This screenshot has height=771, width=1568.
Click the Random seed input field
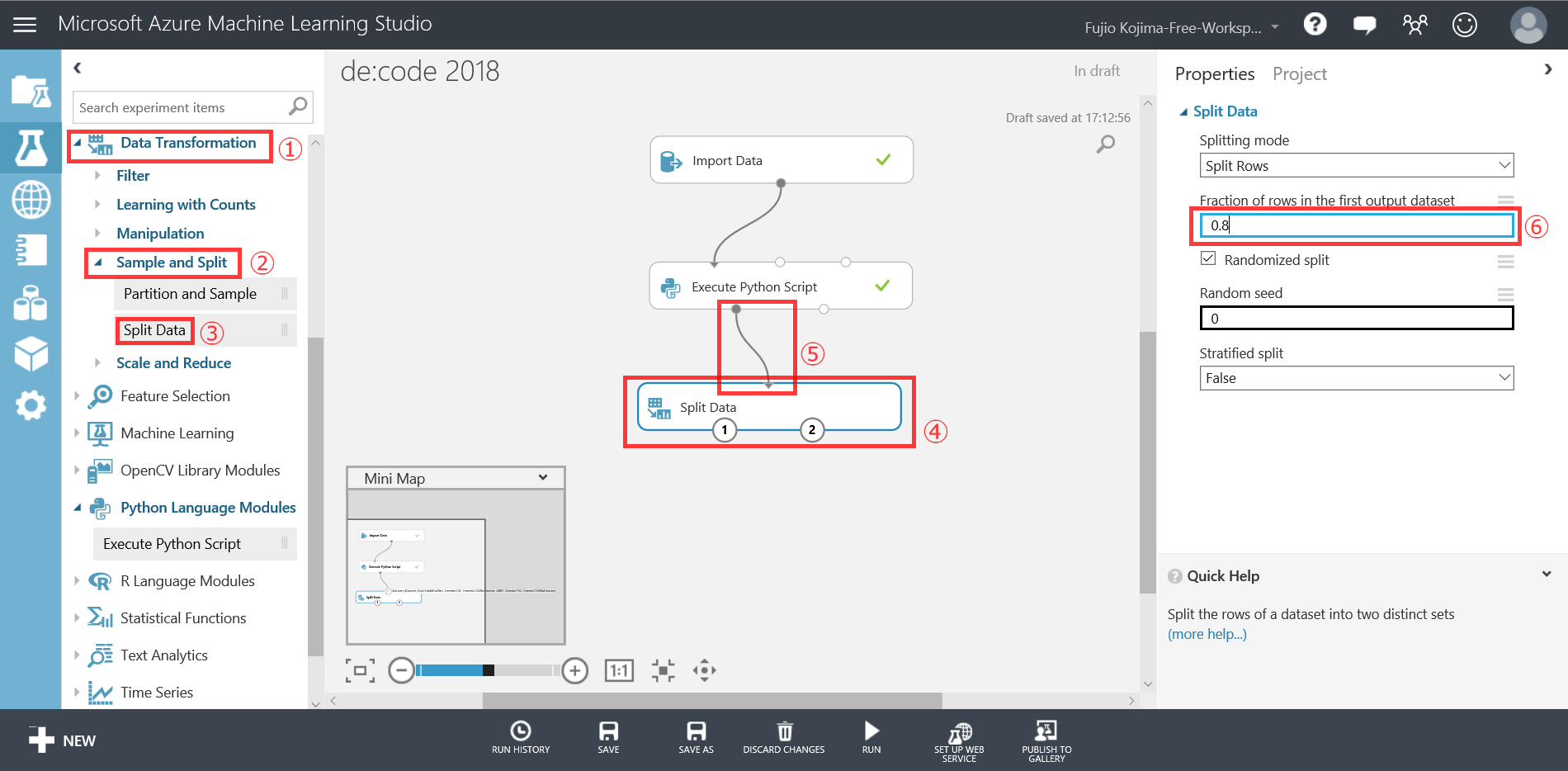(x=1356, y=318)
